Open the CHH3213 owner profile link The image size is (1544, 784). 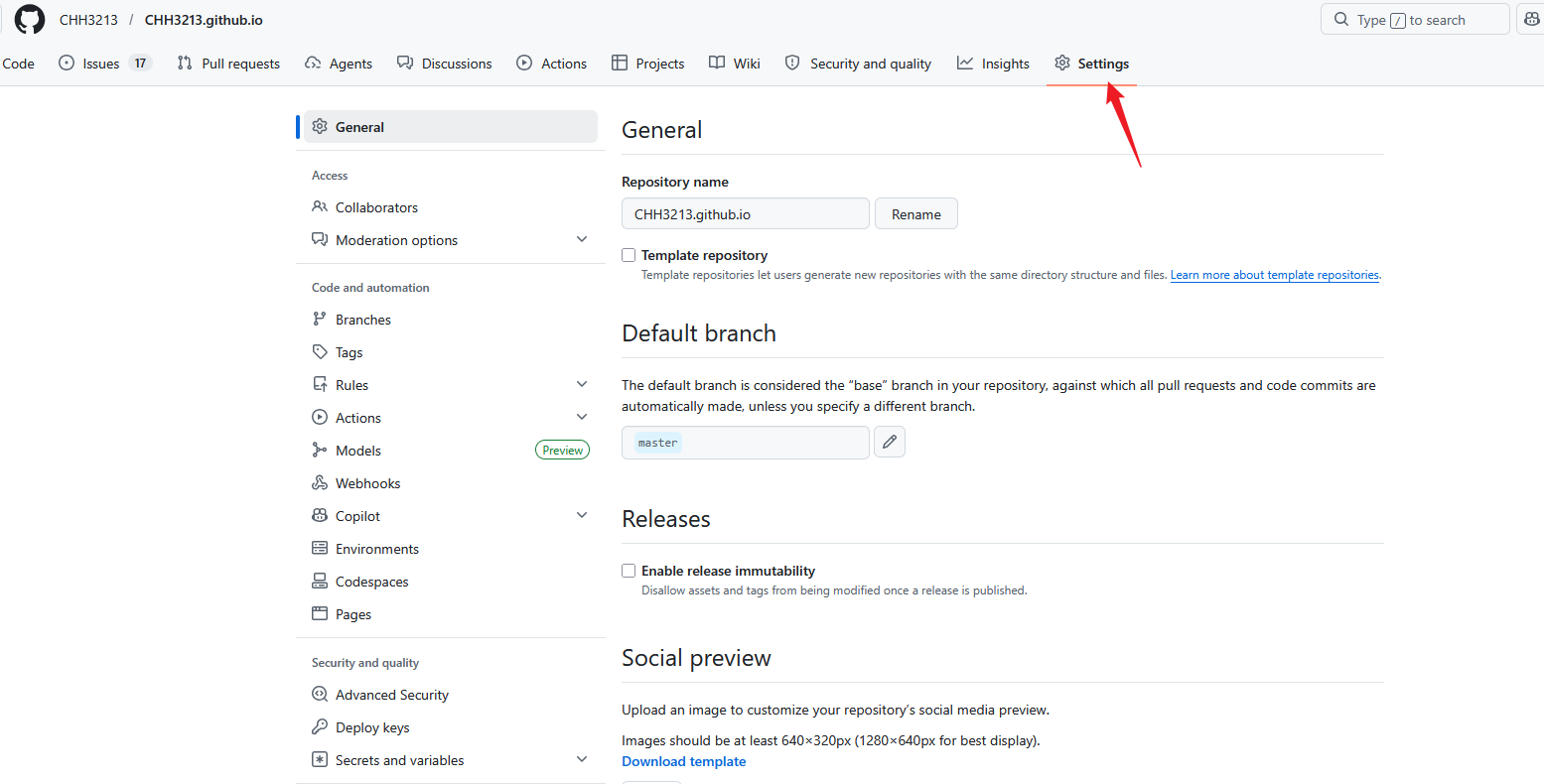click(x=88, y=20)
